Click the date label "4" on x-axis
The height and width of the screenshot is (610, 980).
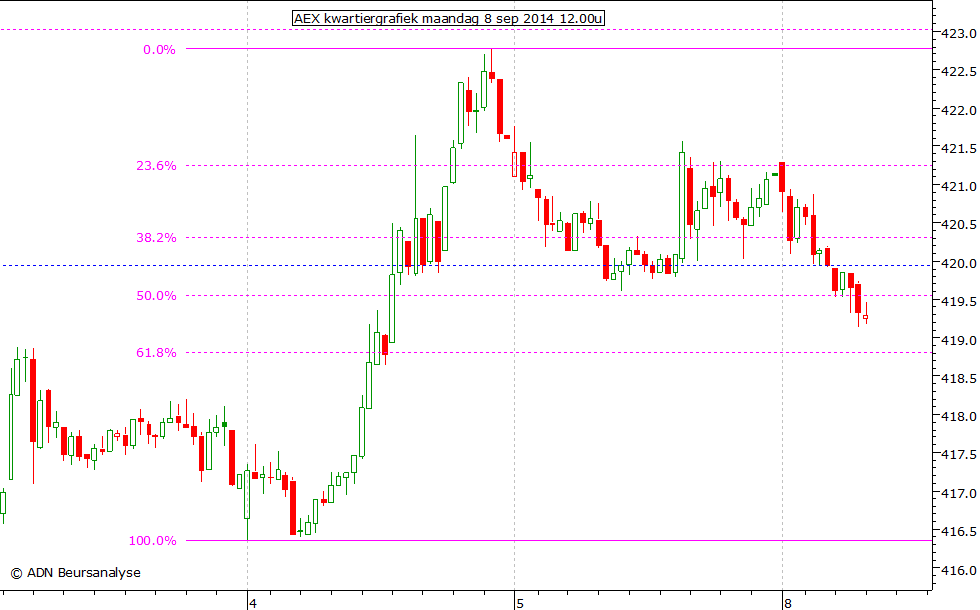(x=255, y=603)
